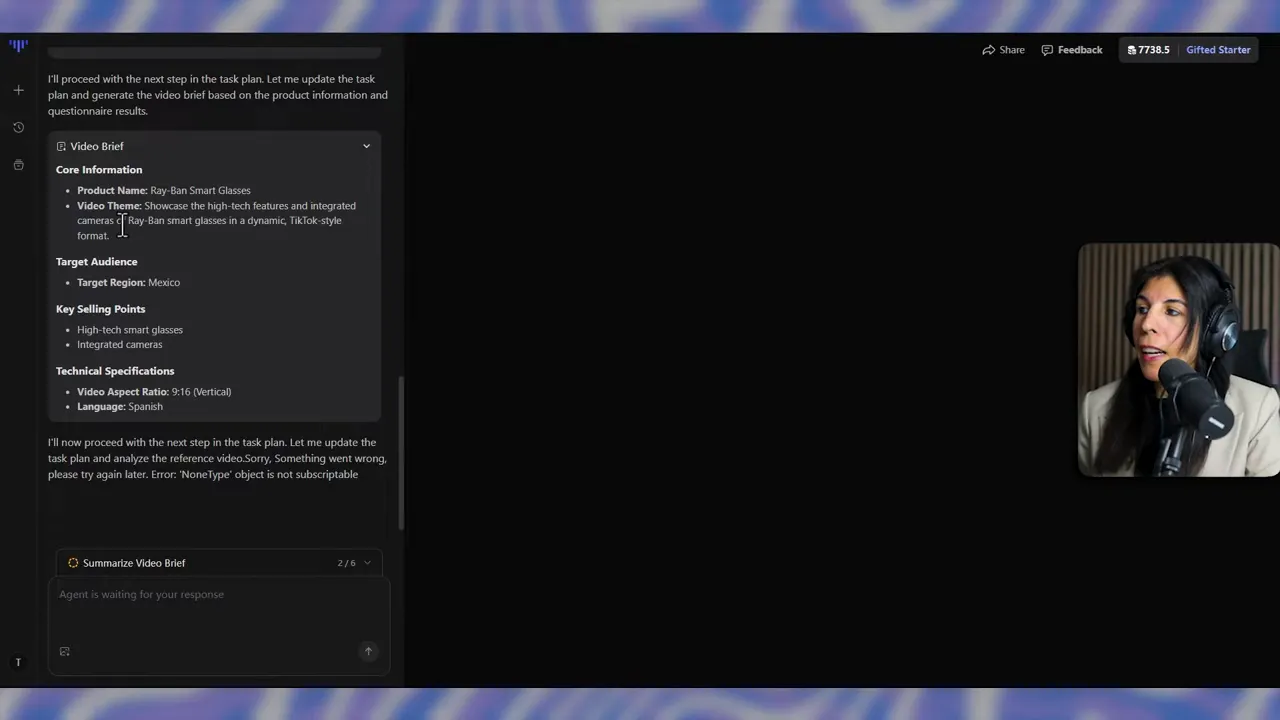The image size is (1280, 720).
Task: Click the Share arrow icon
Action: (x=988, y=49)
